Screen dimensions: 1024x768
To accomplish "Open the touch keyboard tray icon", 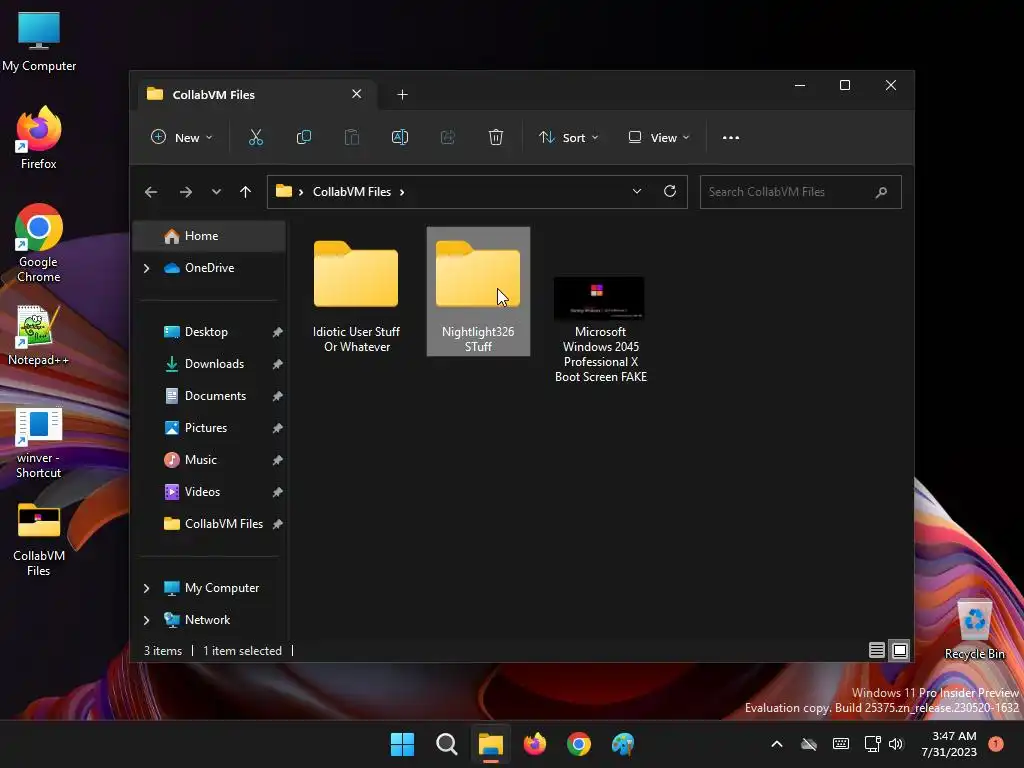I will (840, 744).
